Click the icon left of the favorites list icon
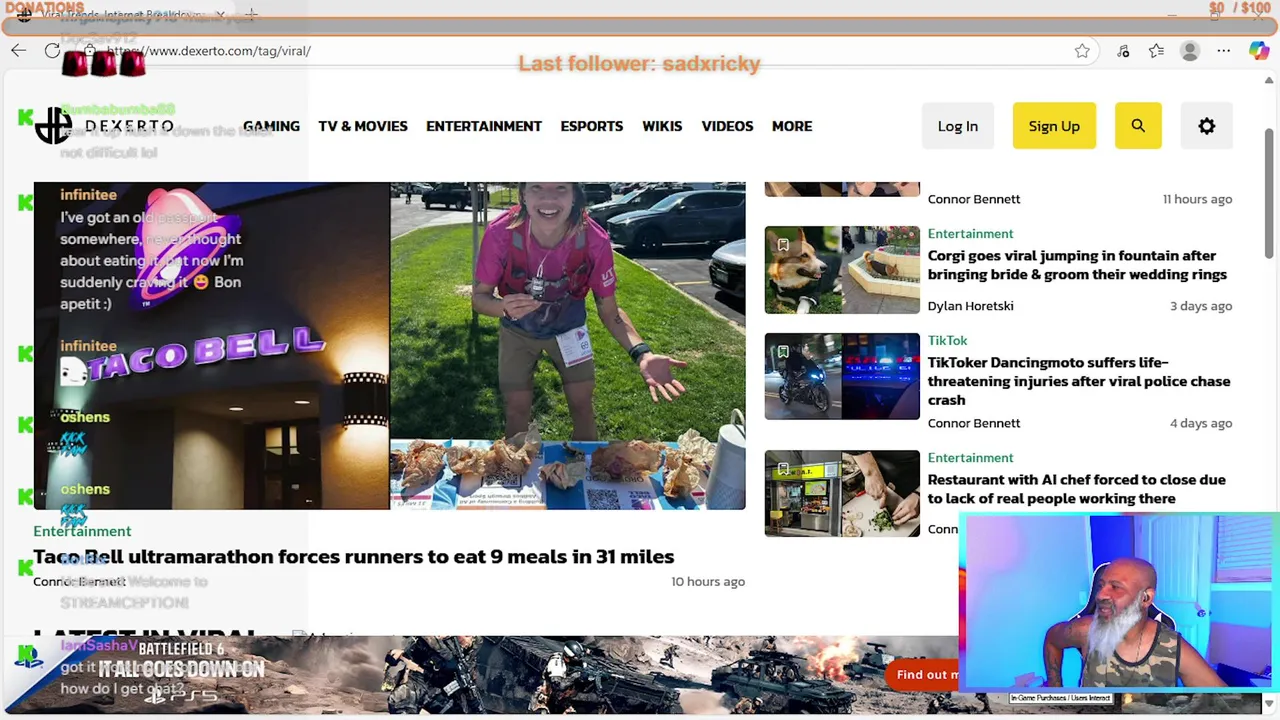The height and width of the screenshot is (720, 1280). (1123, 51)
